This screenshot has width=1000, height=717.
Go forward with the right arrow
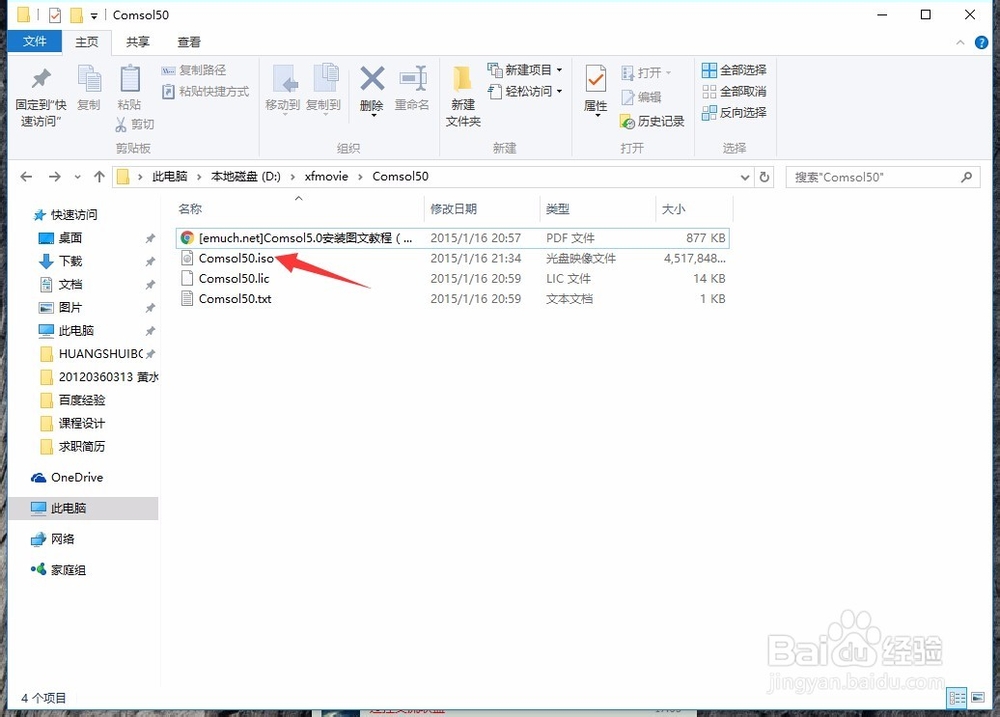(x=55, y=177)
